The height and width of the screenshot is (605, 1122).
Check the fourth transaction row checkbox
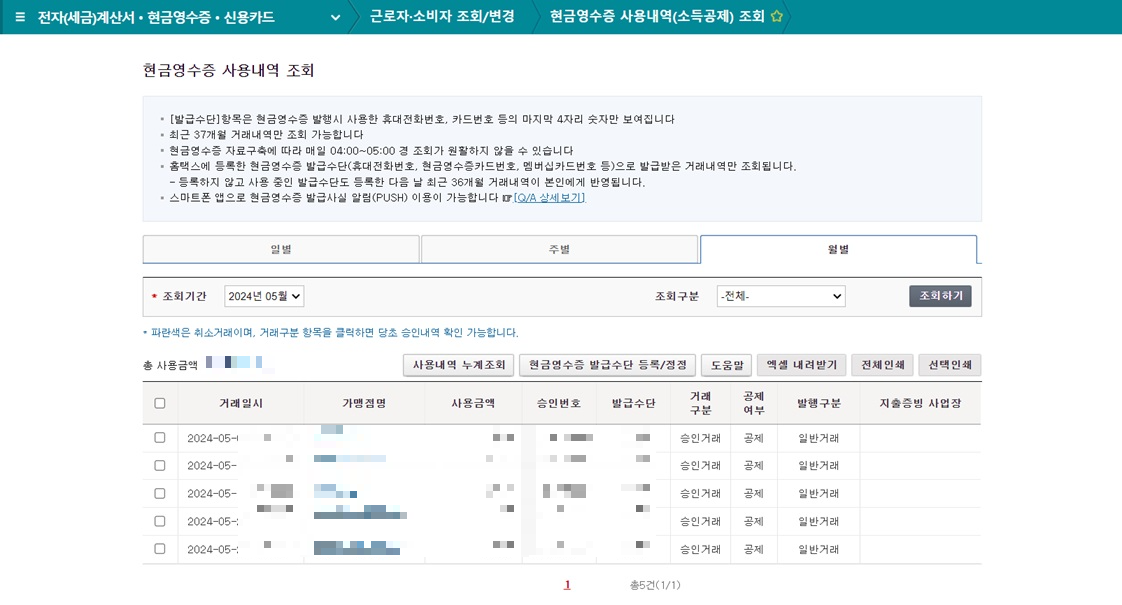tap(160, 521)
